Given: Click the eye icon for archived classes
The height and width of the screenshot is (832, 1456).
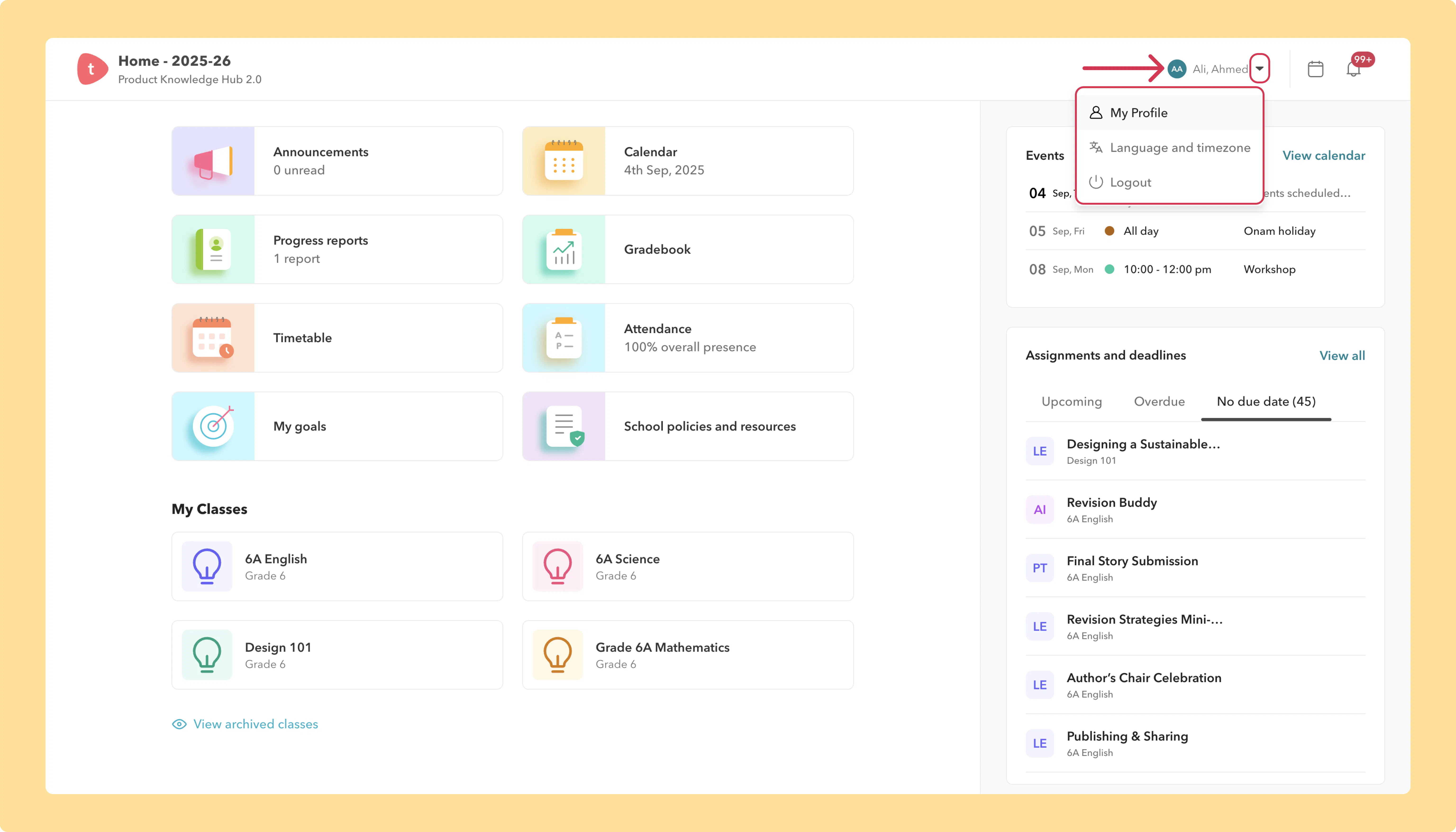Looking at the screenshot, I should pos(179,724).
